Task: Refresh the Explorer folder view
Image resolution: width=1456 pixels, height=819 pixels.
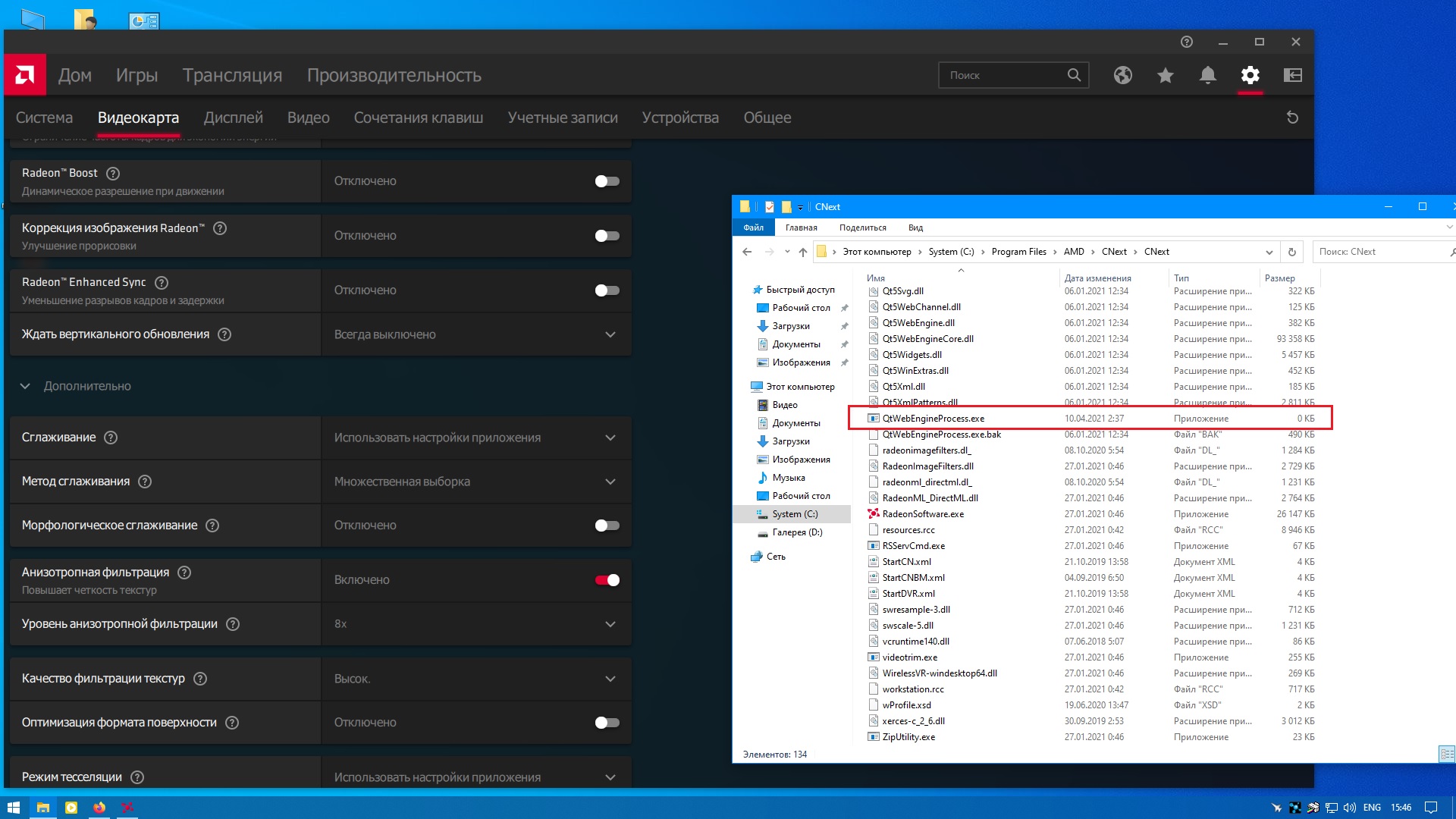Action: tap(1292, 252)
